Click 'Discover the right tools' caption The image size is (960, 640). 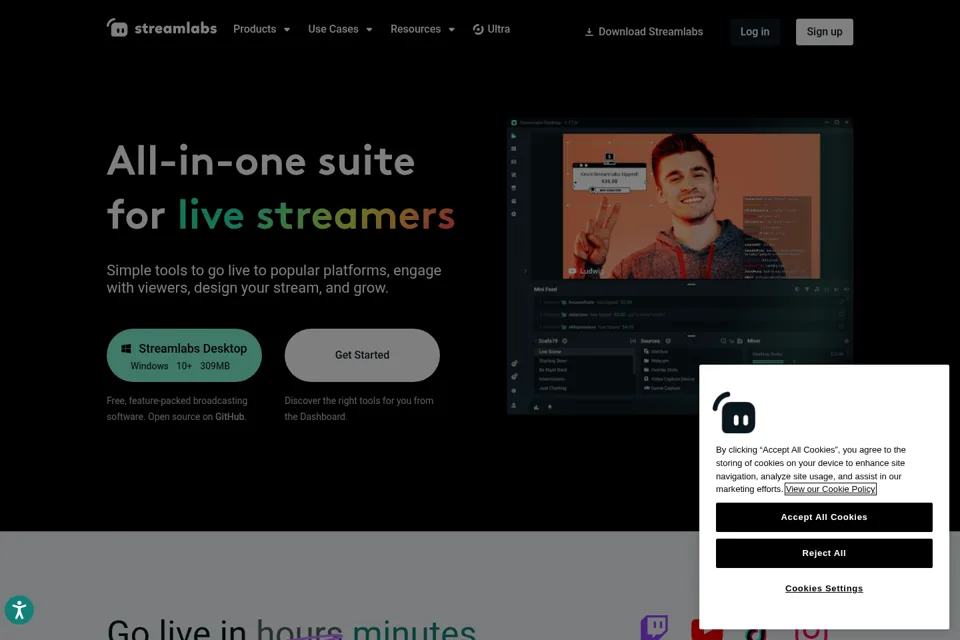(x=359, y=408)
